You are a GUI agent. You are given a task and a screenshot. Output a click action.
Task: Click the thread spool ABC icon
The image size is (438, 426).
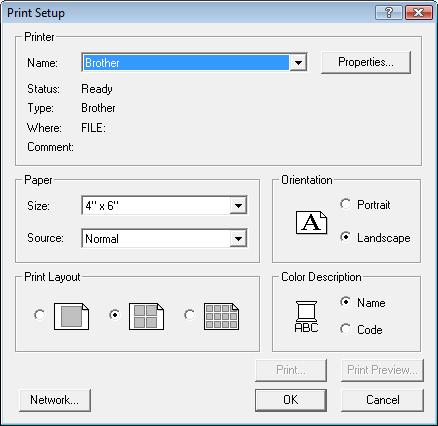click(x=306, y=317)
